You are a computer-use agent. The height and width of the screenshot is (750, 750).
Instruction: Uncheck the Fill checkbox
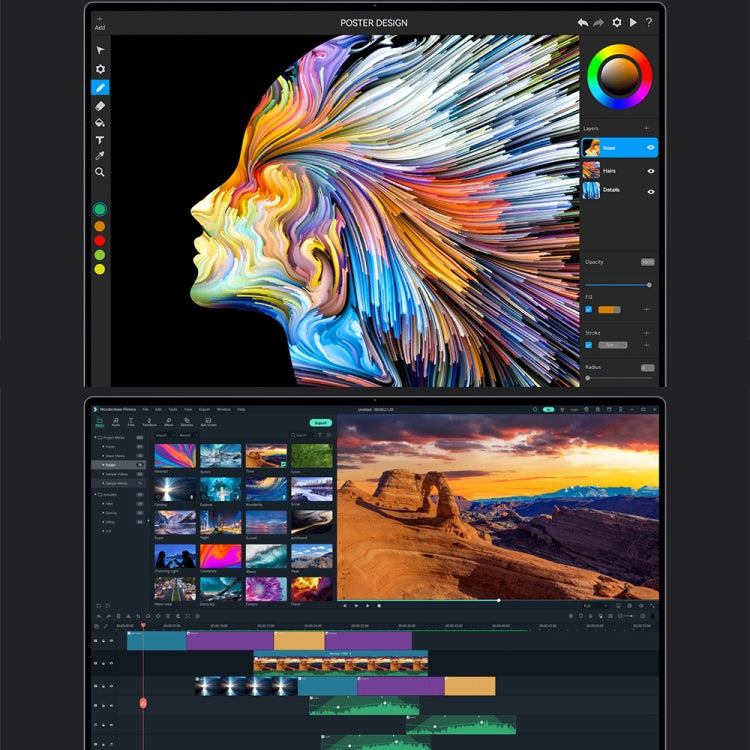click(588, 309)
